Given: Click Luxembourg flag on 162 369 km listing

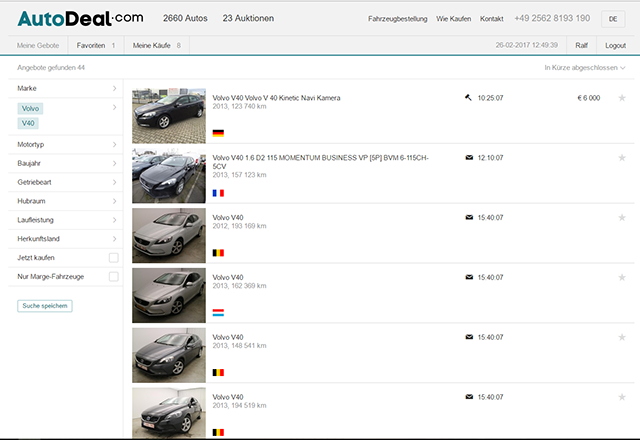Looking at the screenshot, I should tap(218, 313).
